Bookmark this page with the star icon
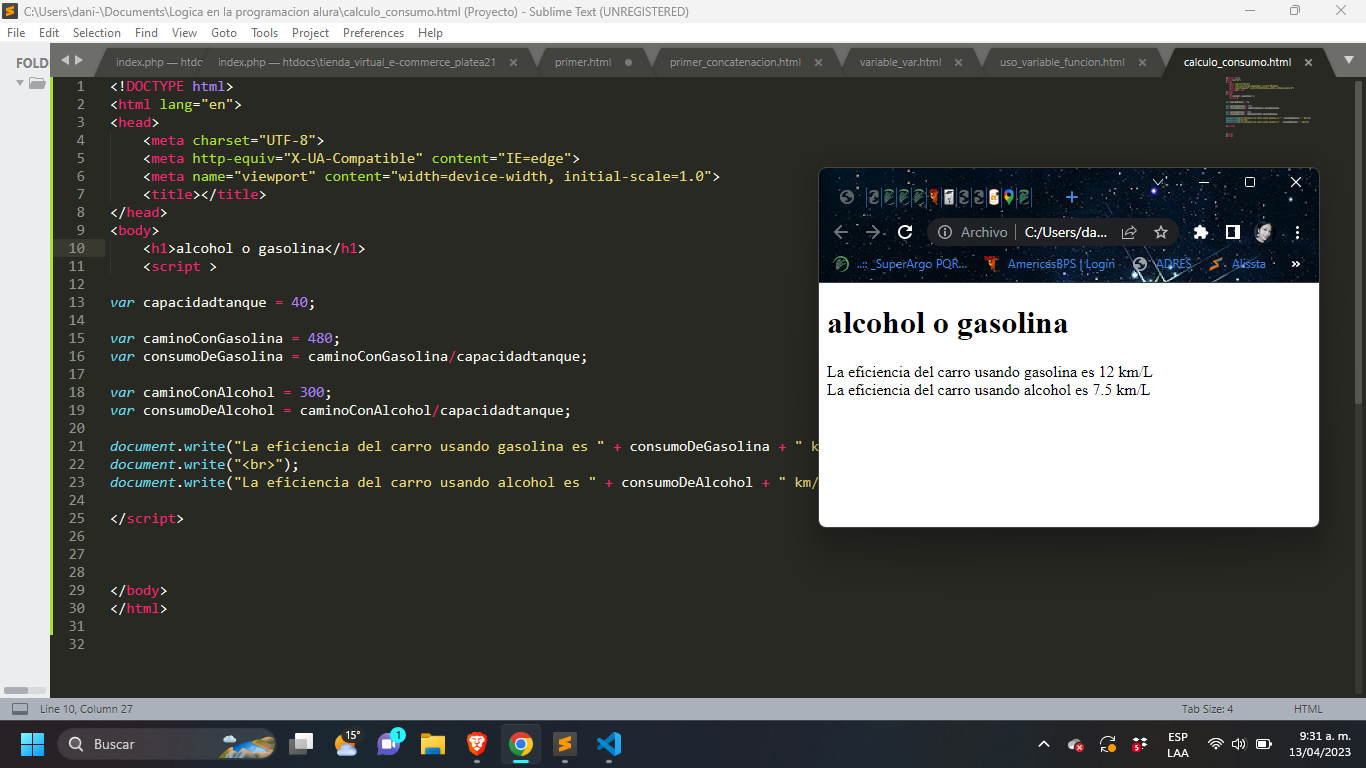This screenshot has width=1366, height=768. (x=1161, y=232)
